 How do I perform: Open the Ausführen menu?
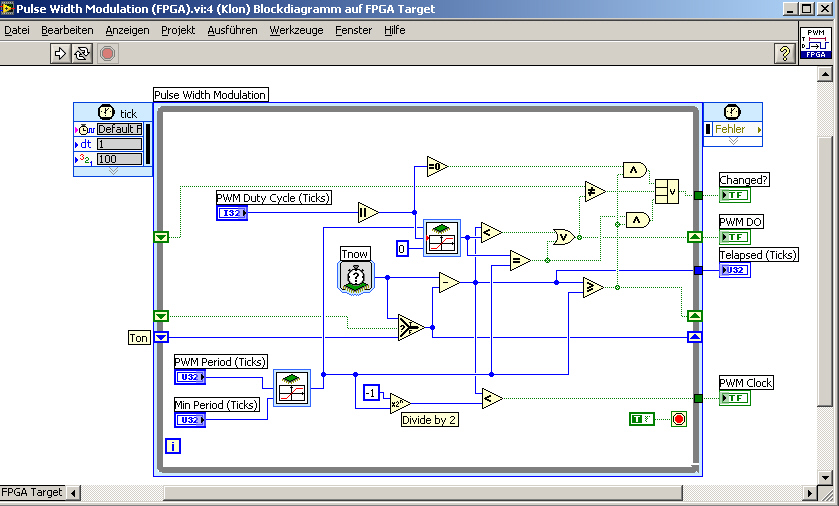point(232,30)
